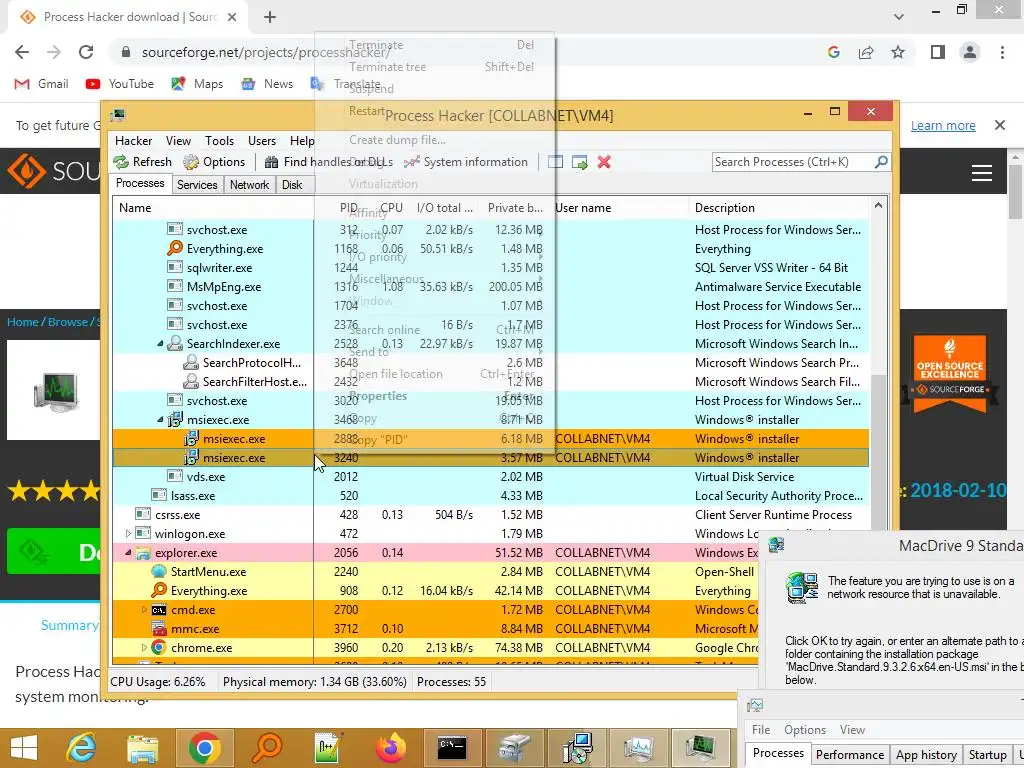Switch to Performance tab in Task Manager
The height and width of the screenshot is (768, 1024).
[x=850, y=754]
